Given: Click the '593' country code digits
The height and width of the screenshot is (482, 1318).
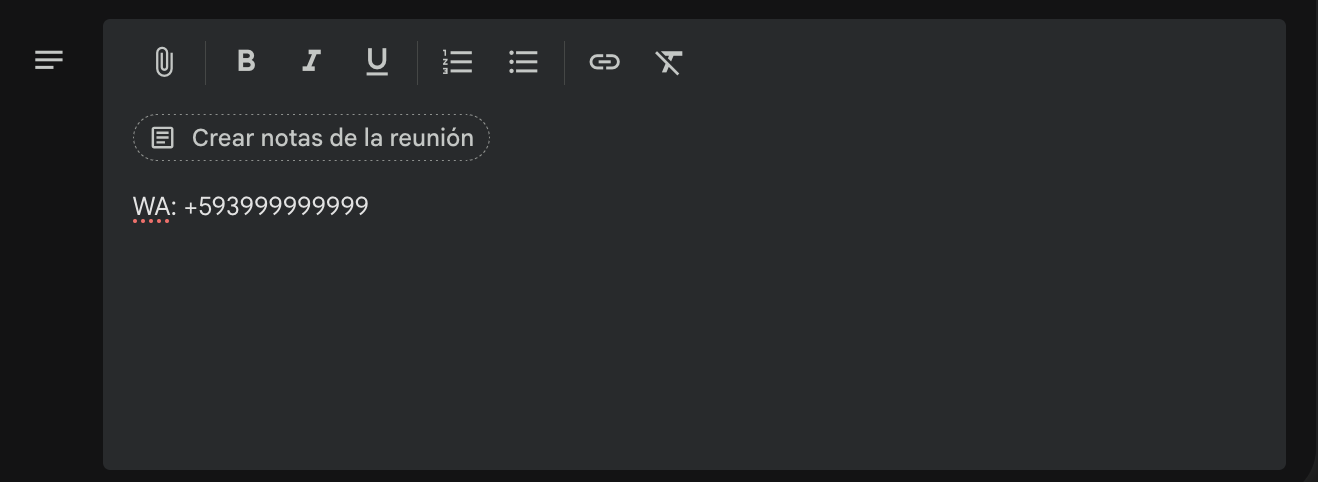Looking at the screenshot, I should [219, 207].
